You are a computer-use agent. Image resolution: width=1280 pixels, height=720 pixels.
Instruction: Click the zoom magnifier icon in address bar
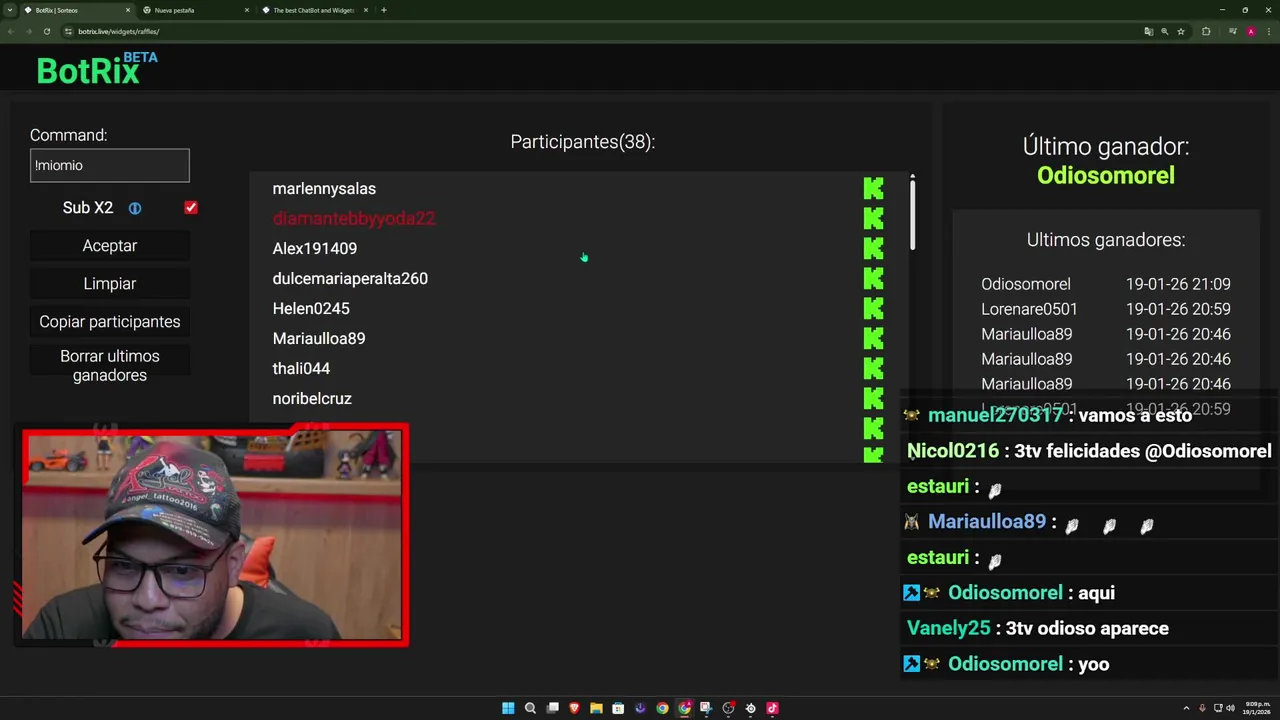click(x=1164, y=31)
